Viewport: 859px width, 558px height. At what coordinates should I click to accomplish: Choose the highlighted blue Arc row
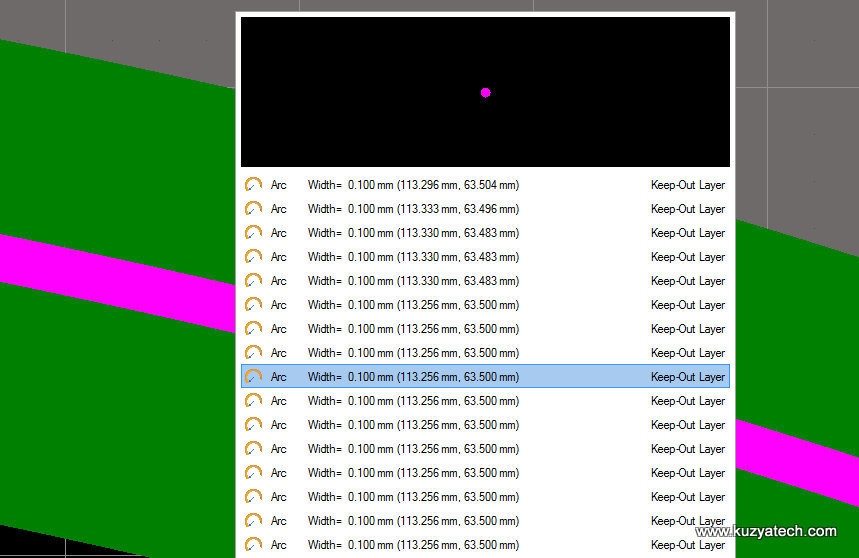click(x=485, y=377)
